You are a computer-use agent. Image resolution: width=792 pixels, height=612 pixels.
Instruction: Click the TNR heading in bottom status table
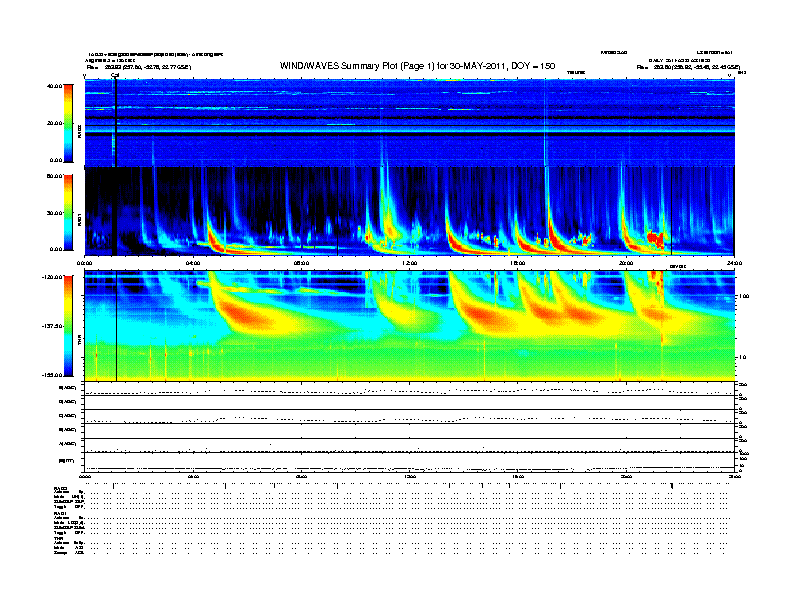tap(57, 538)
